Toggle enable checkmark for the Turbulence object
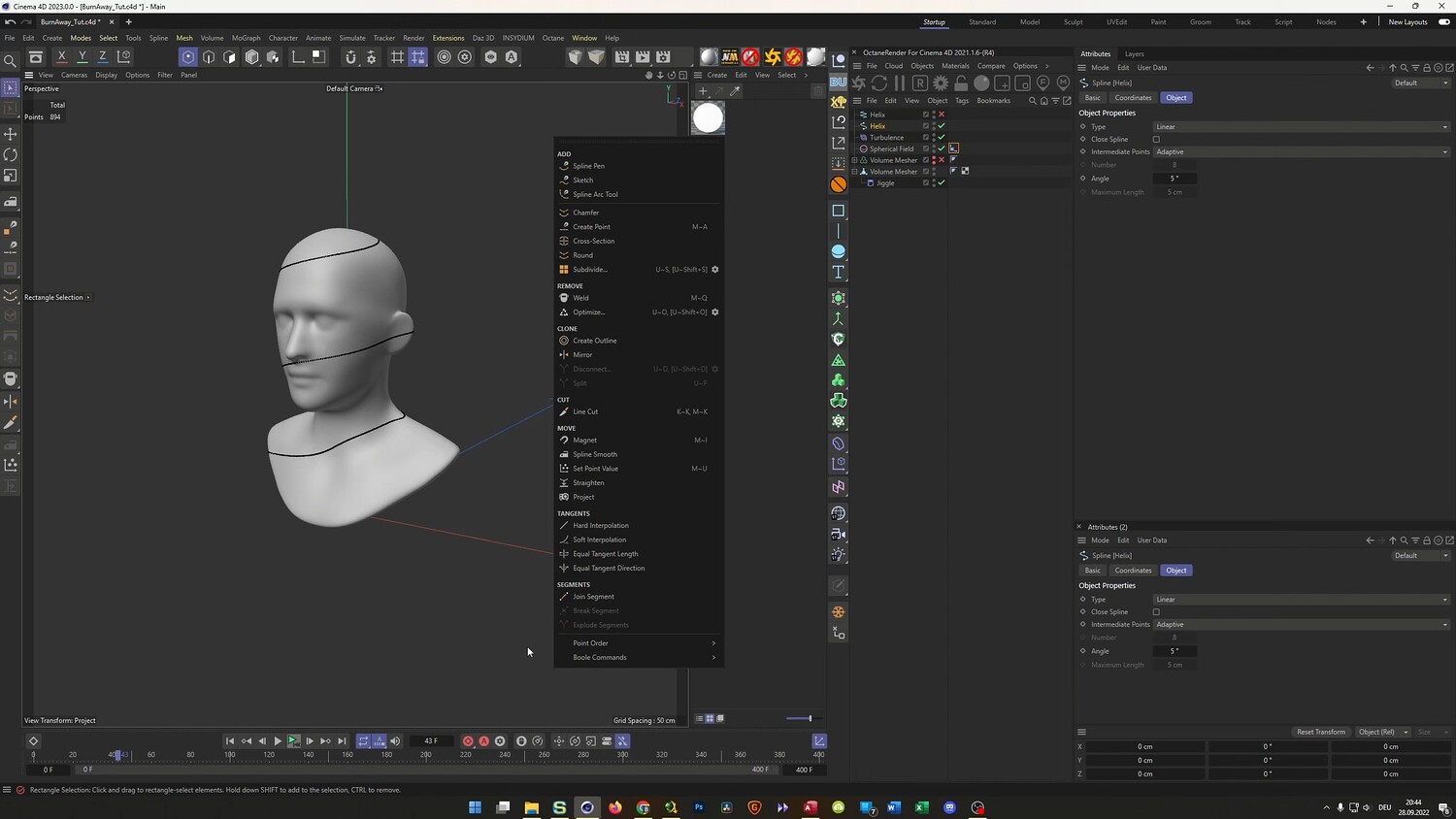Screen dimensions: 1456x819 click(942, 138)
